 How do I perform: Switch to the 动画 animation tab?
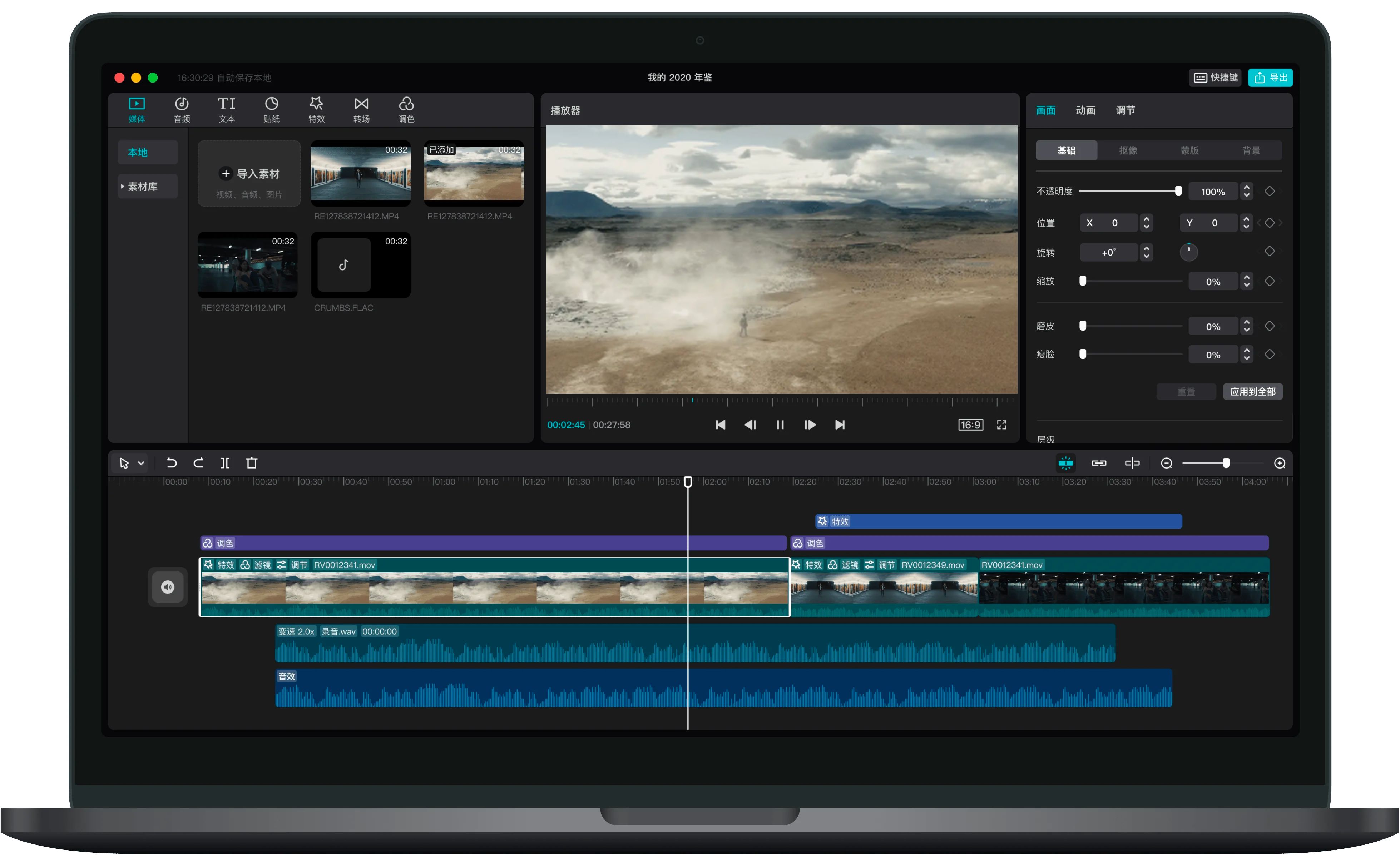[1085, 110]
